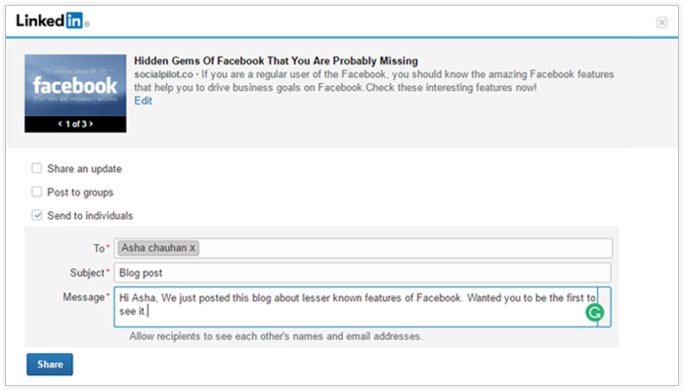Uncheck Send to individuals checkbox
This screenshot has height=391, width=684.
[x=37, y=215]
